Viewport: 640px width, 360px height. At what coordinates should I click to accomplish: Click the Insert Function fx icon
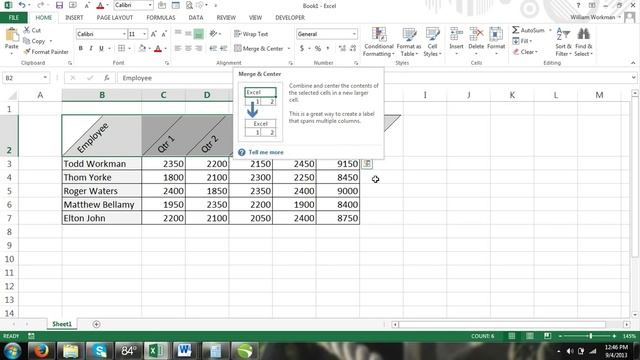click(x=107, y=78)
